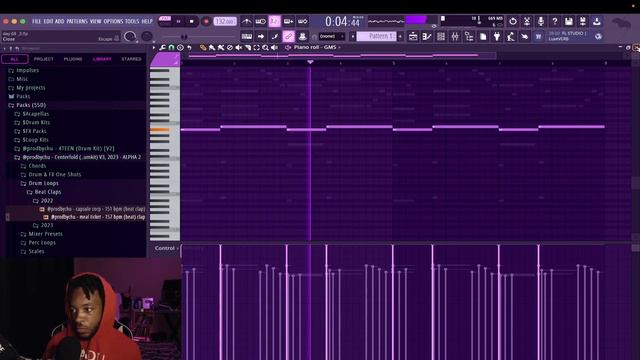Open the PATTERNS menu
The height and width of the screenshot is (360, 640).
77,21
